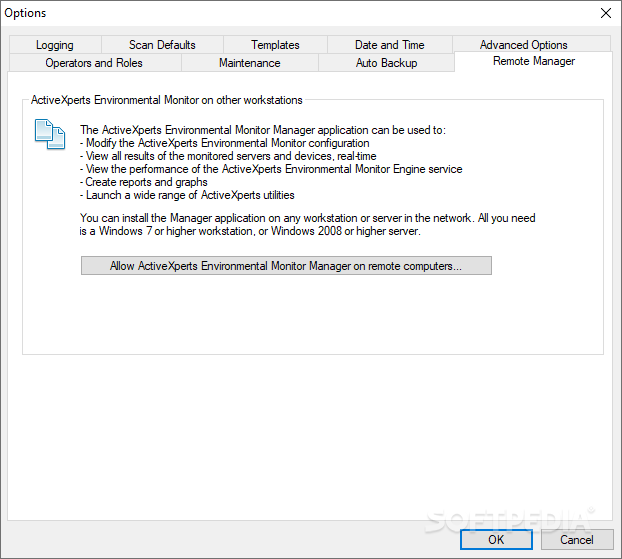The image size is (622, 559).
Task: Cancel the Options dialog
Action: pyautogui.click(x=577, y=540)
